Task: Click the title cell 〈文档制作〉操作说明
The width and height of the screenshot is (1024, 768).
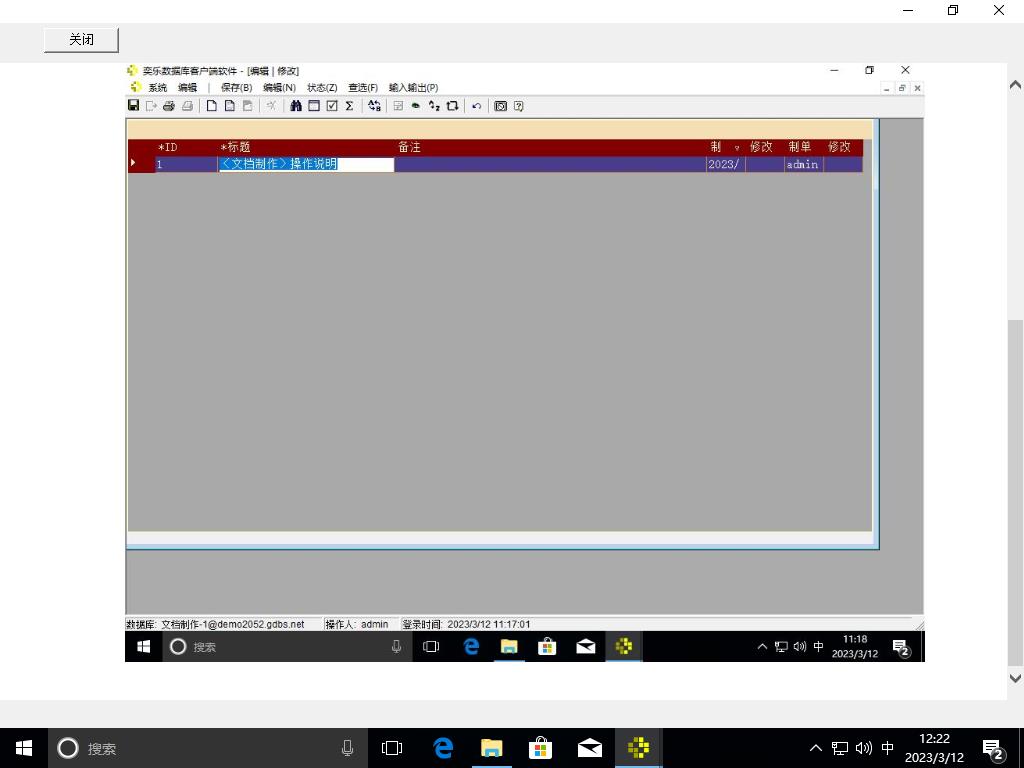Action: click(280, 164)
